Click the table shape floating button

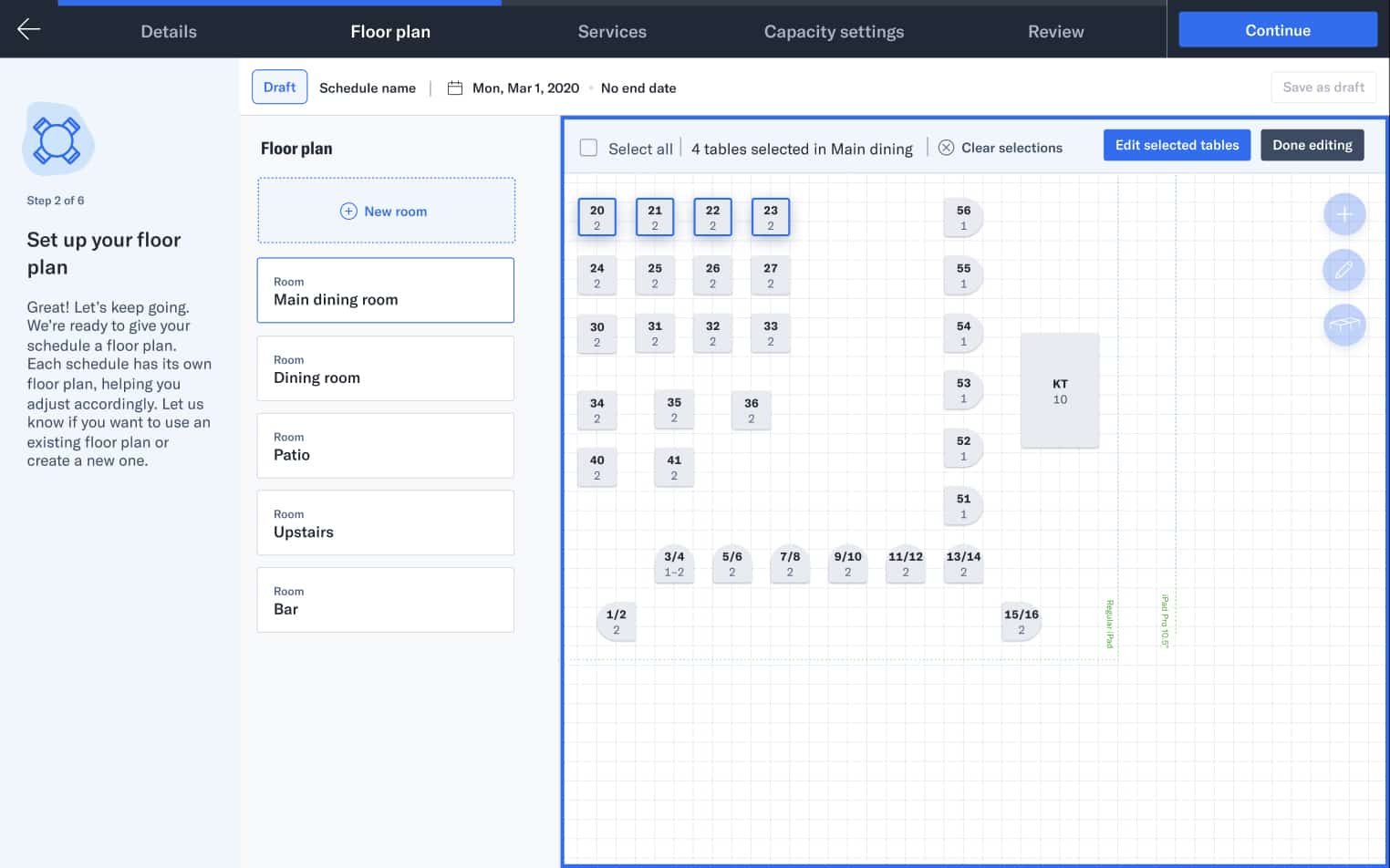pos(1343,325)
